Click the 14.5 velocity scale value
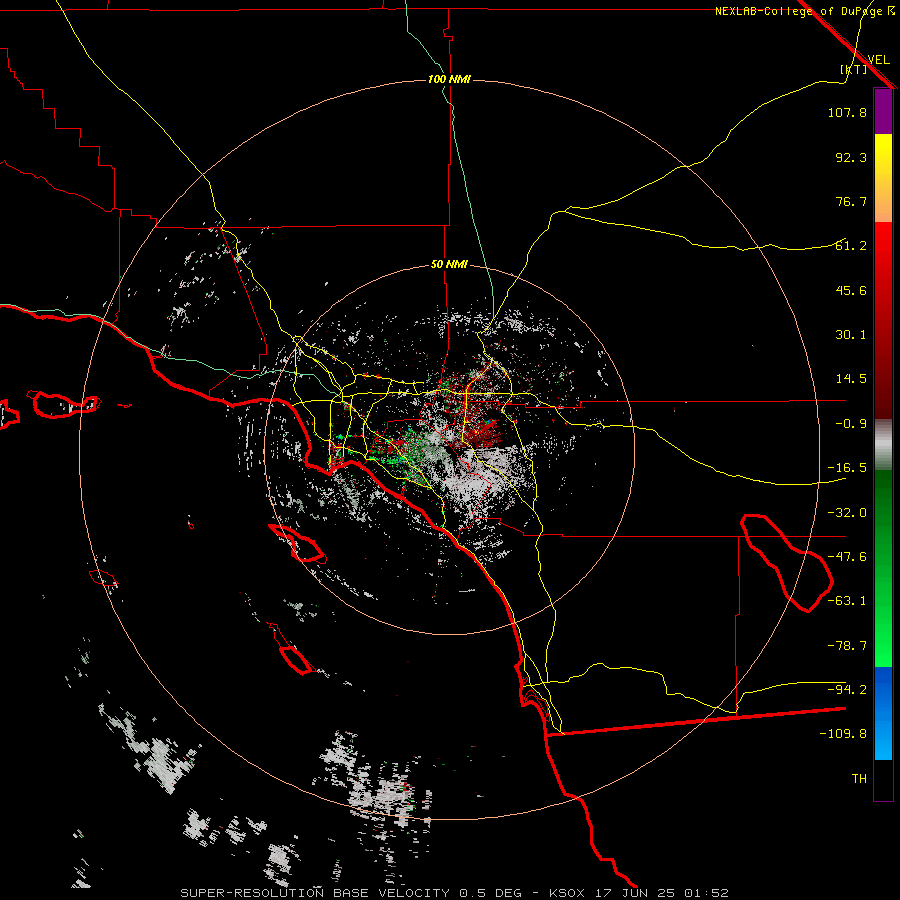Viewport: 900px width, 900px height. [851, 379]
